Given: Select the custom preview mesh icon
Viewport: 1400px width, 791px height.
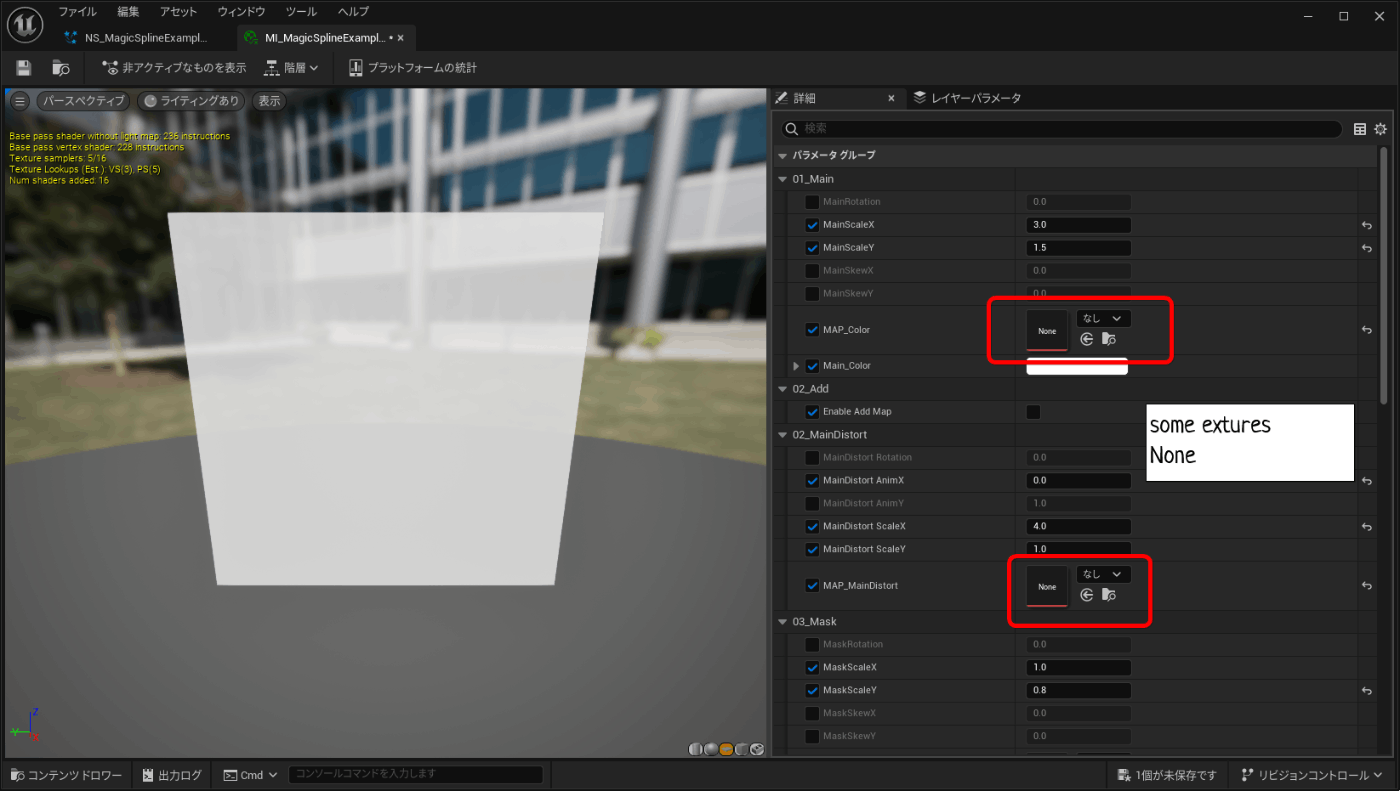Looking at the screenshot, I should coord(757,749).
